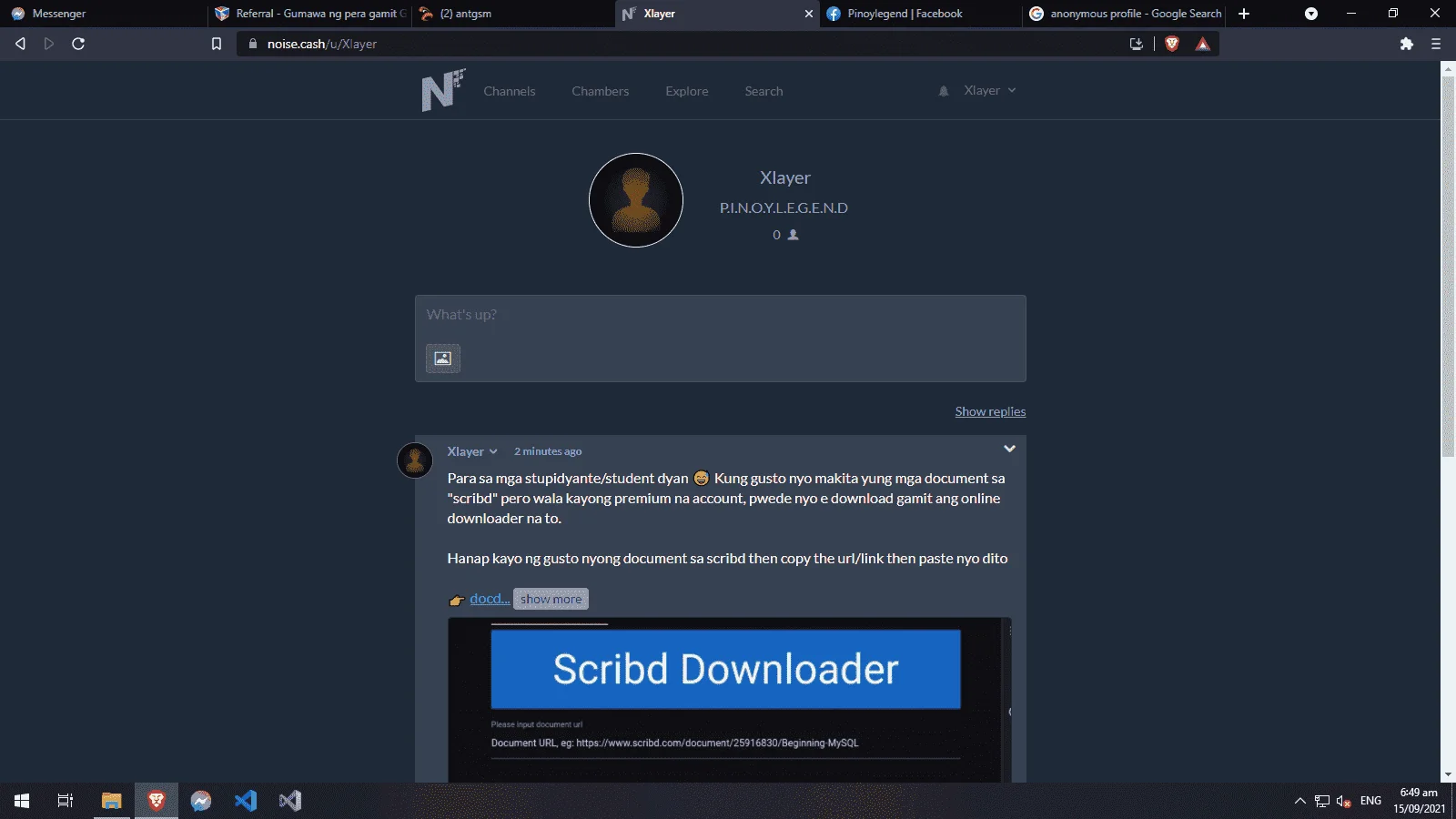Image resolution: width=1456 pixels, height=819 pixels.
Task: Open the network status tray icon
Action: [1322, 801]
